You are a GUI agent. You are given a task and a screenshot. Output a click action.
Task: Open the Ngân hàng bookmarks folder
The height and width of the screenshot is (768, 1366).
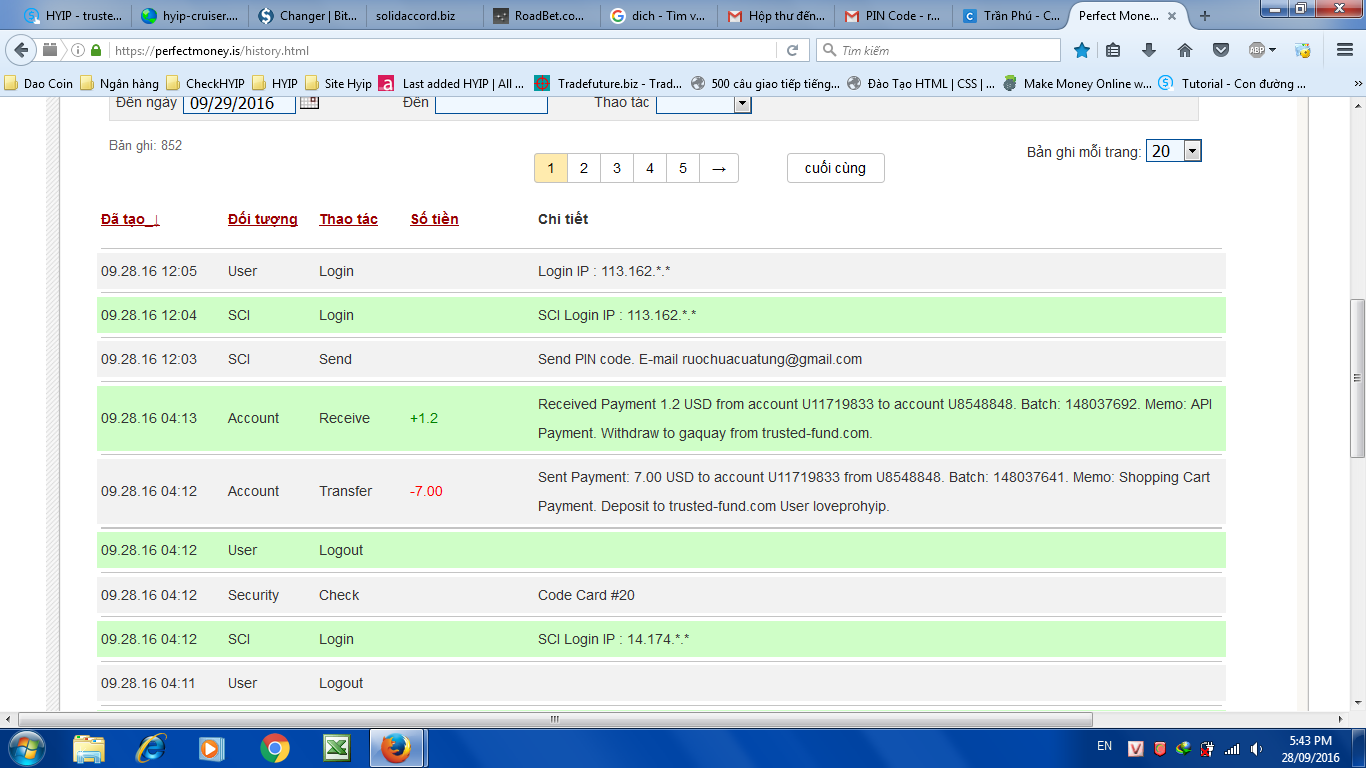click(119, 84)
